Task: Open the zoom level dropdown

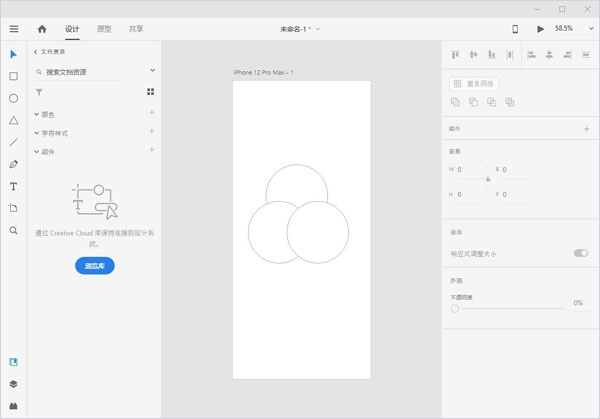Action: (x=591, y=29)
